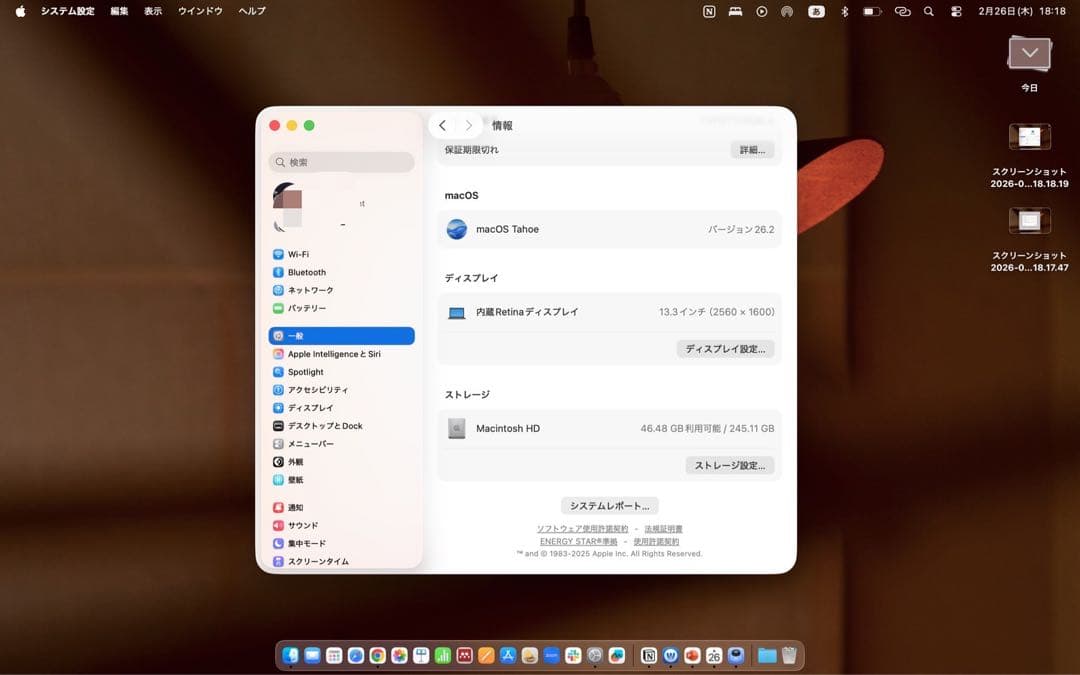Select スクリーンショット 18.17.47 desktop file
This screenshot has height=675, width=1080.
(1029, 221)
